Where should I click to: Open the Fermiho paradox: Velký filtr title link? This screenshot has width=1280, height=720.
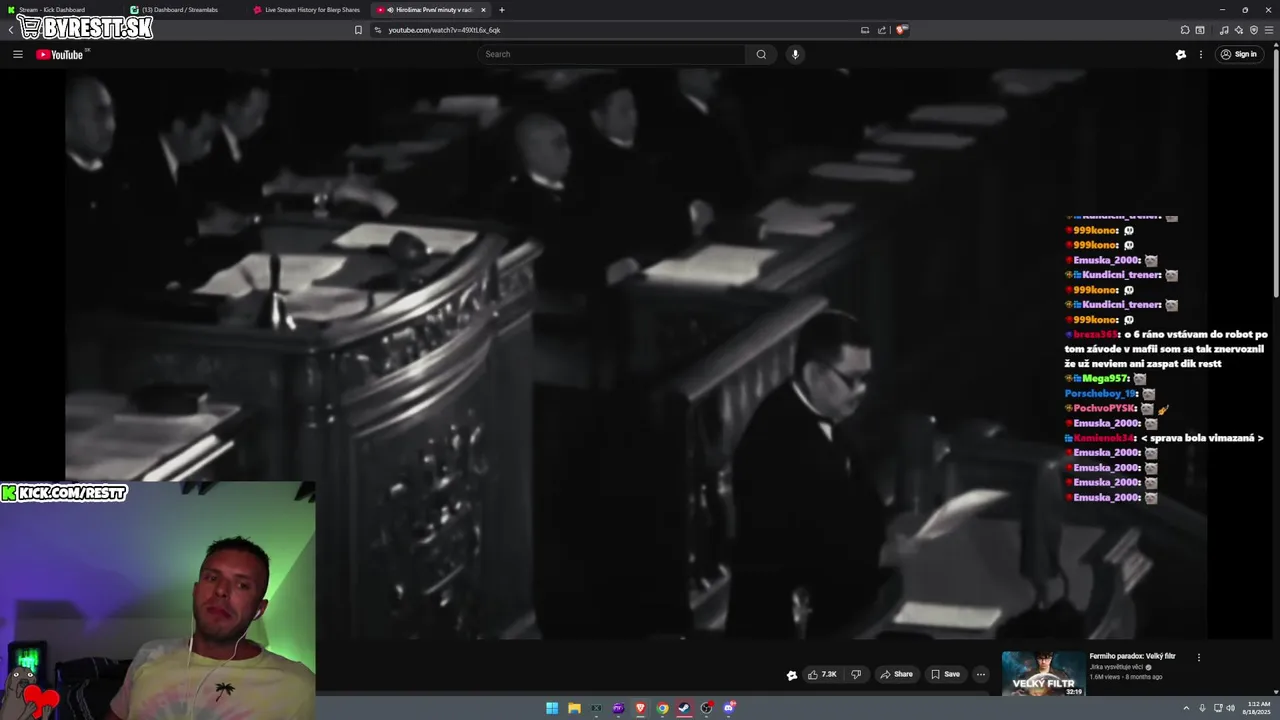[1132, 656]
